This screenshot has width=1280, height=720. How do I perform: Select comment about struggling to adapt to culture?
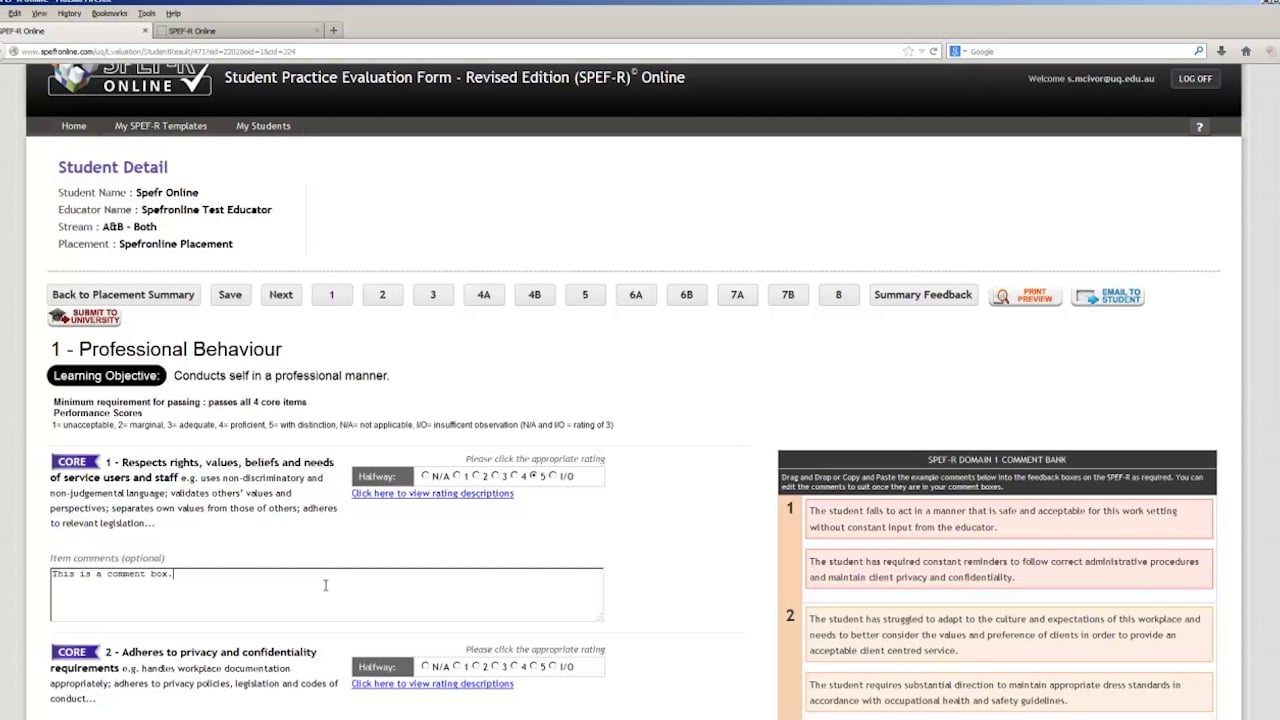(x=1009, y=635)
